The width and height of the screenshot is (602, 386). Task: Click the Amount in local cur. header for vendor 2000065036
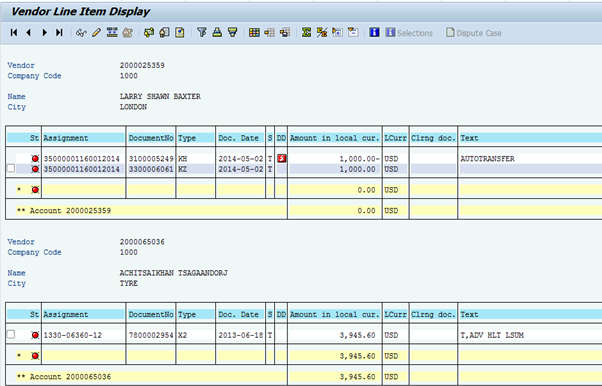(335, 314)
